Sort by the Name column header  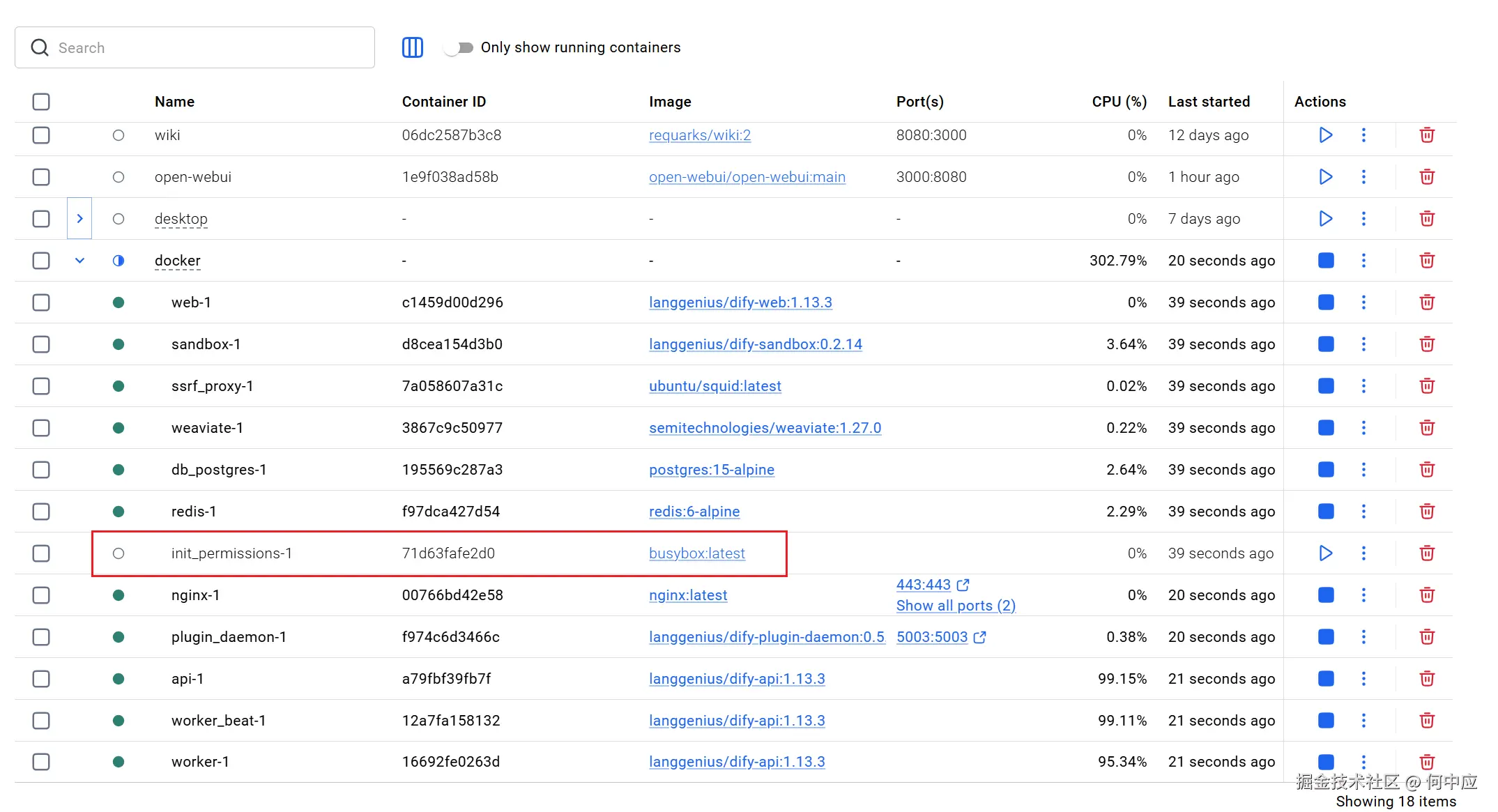pyautogui.click(x=174, y=102)
